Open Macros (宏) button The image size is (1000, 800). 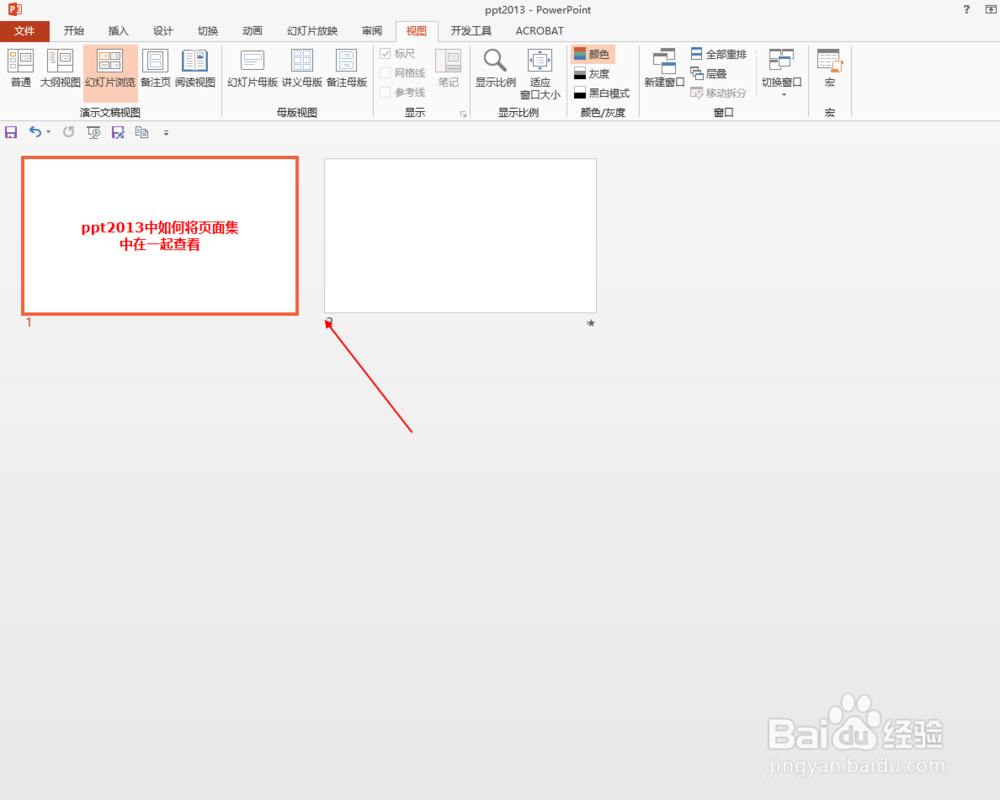tap(830, 69)
